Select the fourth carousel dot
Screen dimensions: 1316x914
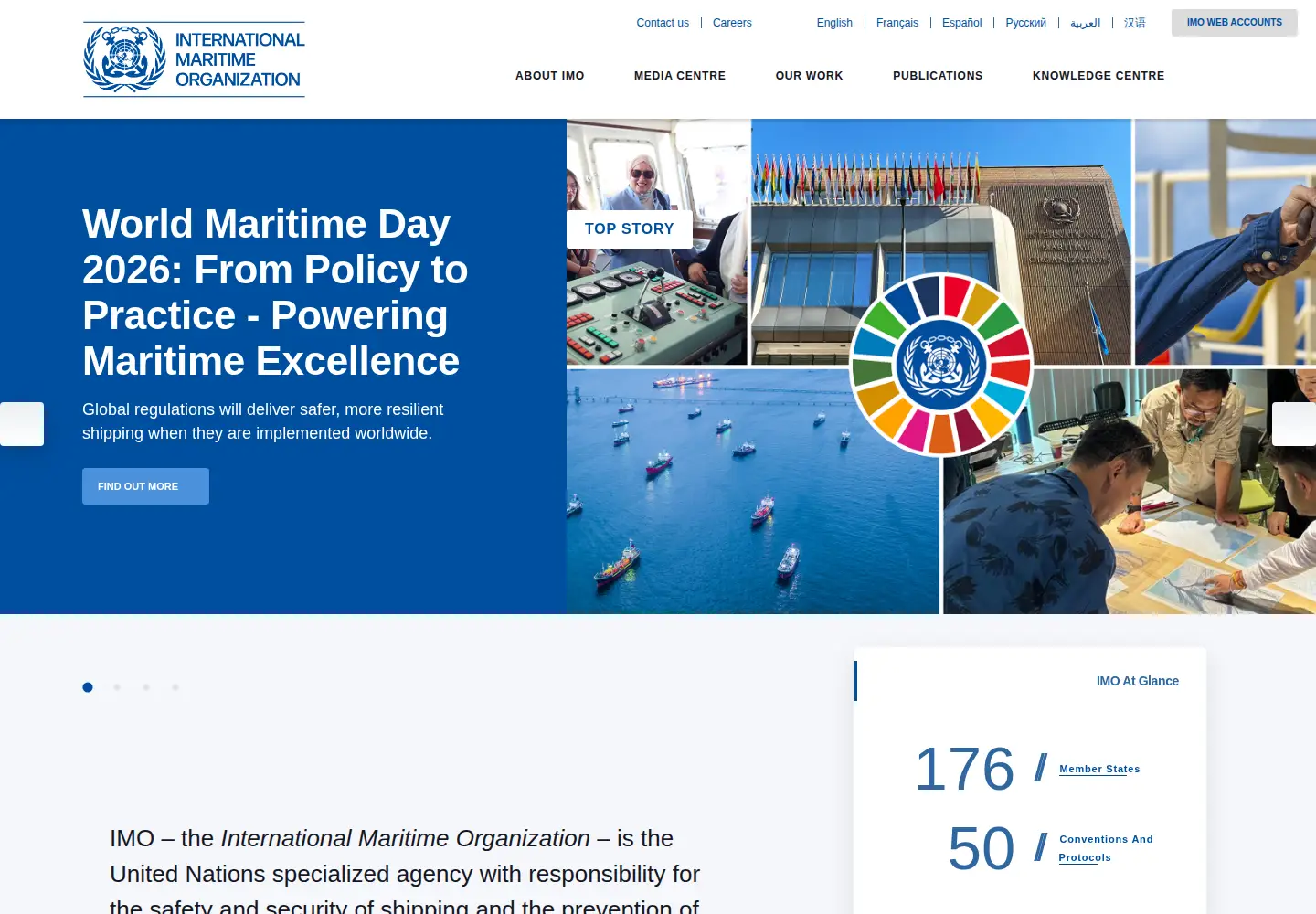click(x=175, y=687)
